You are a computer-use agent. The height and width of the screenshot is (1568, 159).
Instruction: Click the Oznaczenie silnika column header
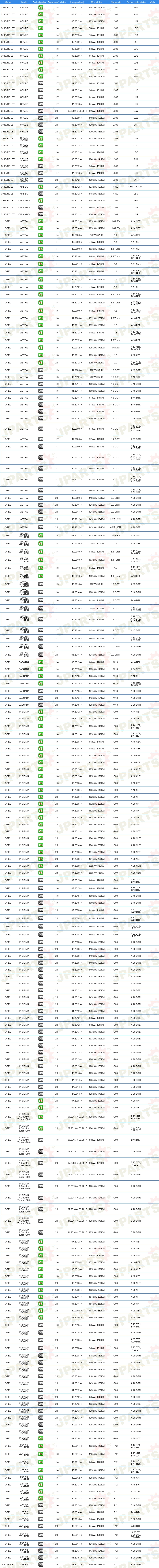[136, 2]
